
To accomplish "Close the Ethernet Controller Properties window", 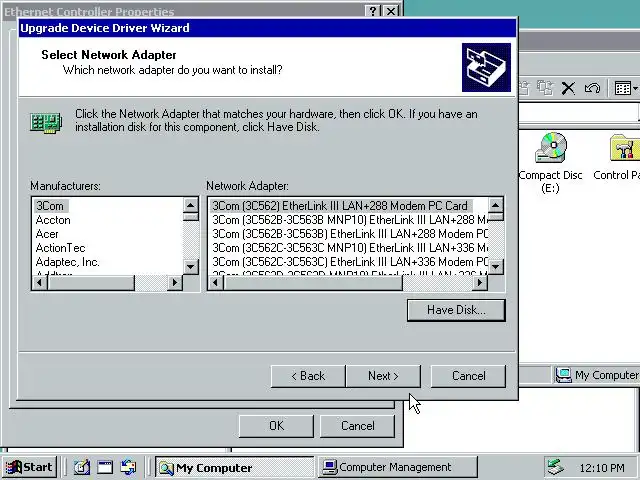I will (x=391, y=11).
